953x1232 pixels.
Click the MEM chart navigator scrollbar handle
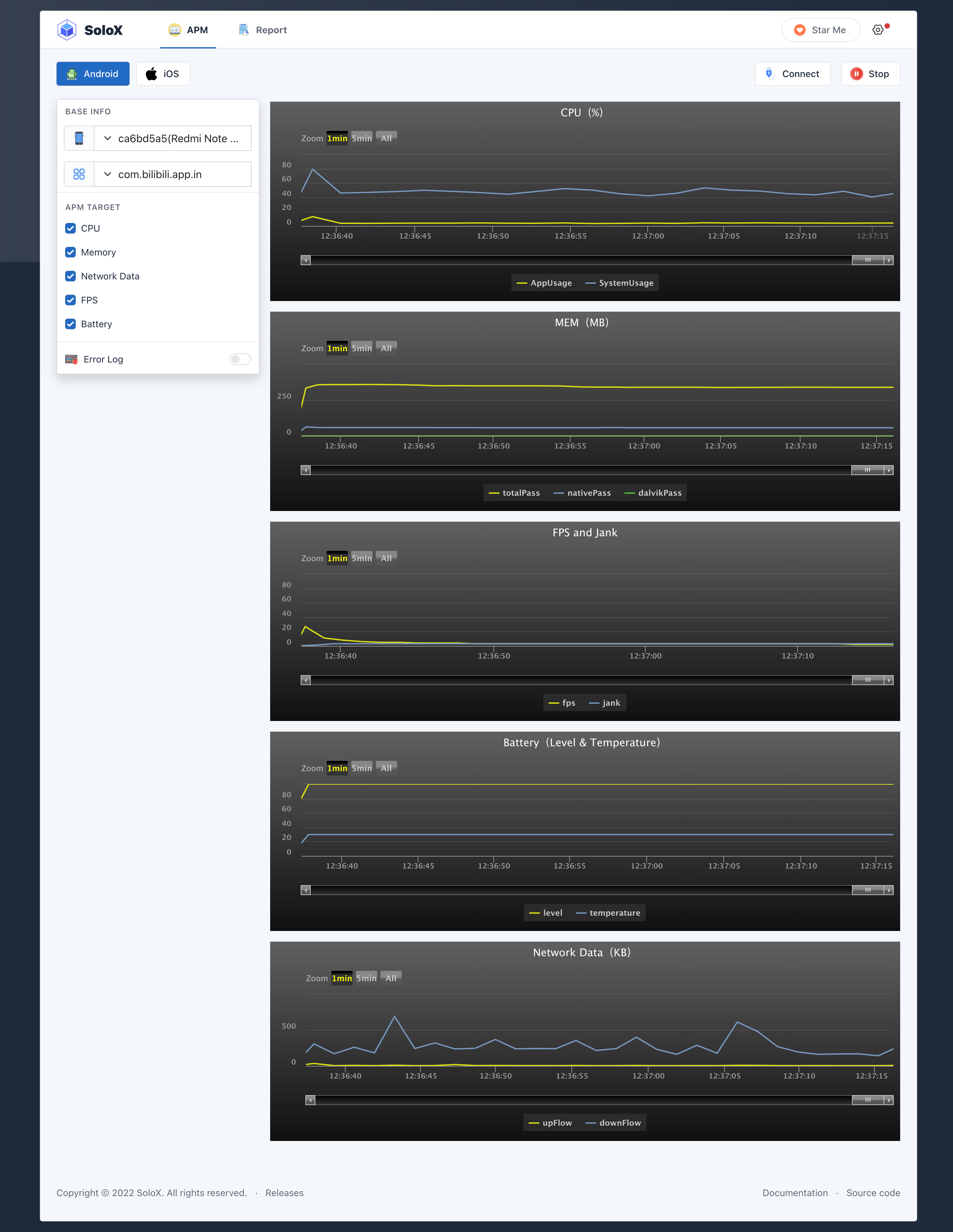click(x=867, y=470)
